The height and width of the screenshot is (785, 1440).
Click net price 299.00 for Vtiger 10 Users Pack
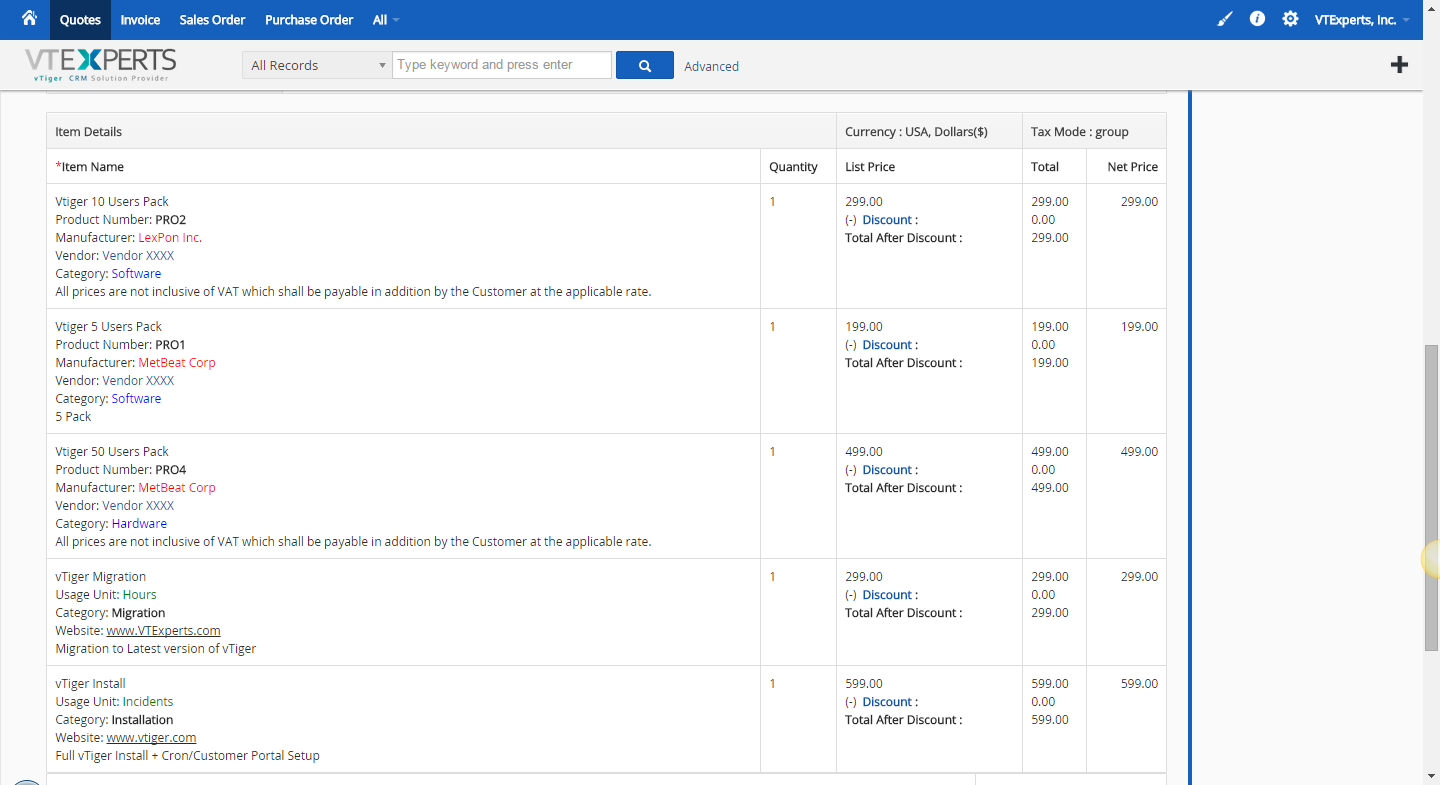pos(1139,202)
